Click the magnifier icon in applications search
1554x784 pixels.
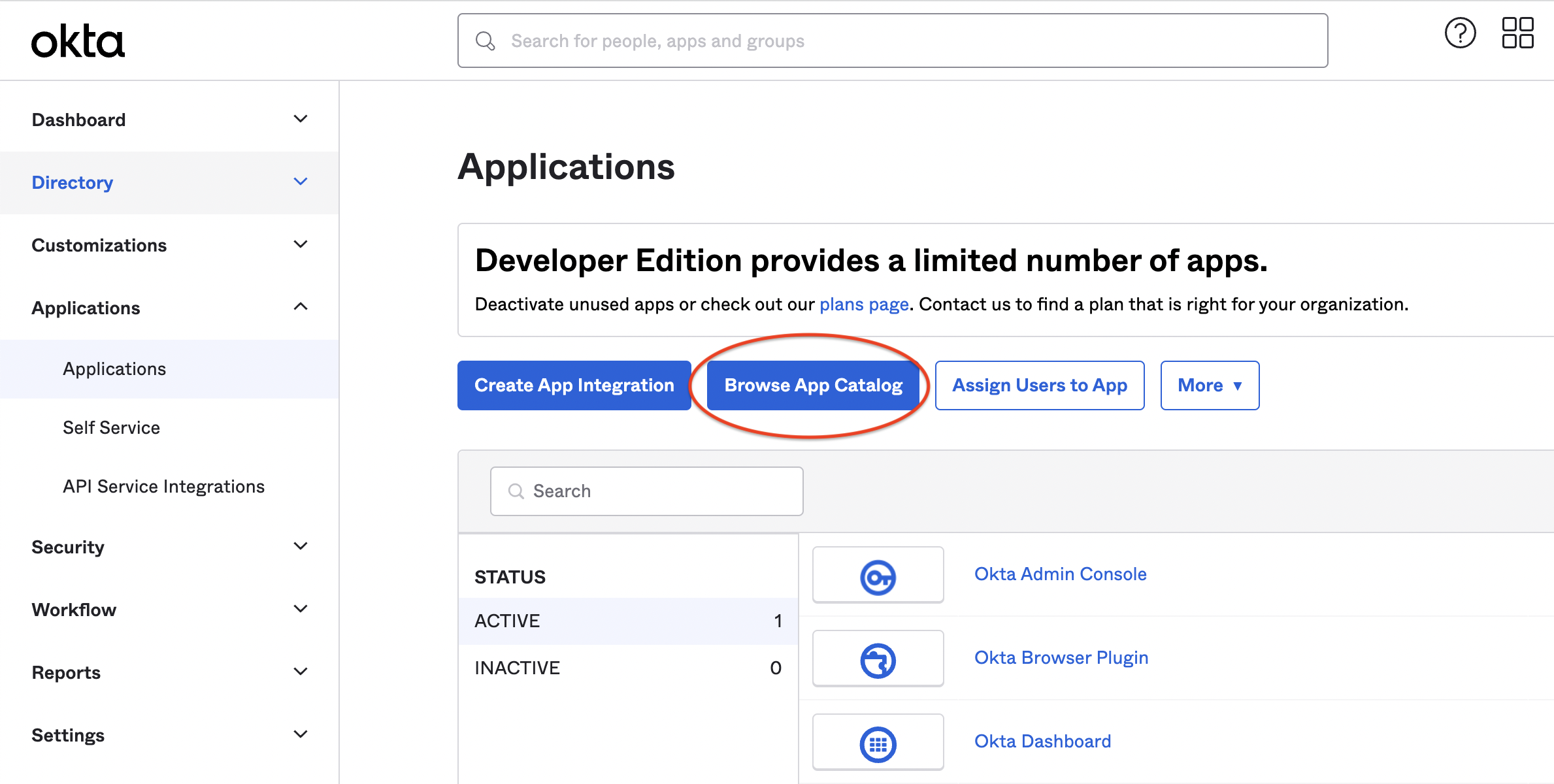tap(516, 491)
